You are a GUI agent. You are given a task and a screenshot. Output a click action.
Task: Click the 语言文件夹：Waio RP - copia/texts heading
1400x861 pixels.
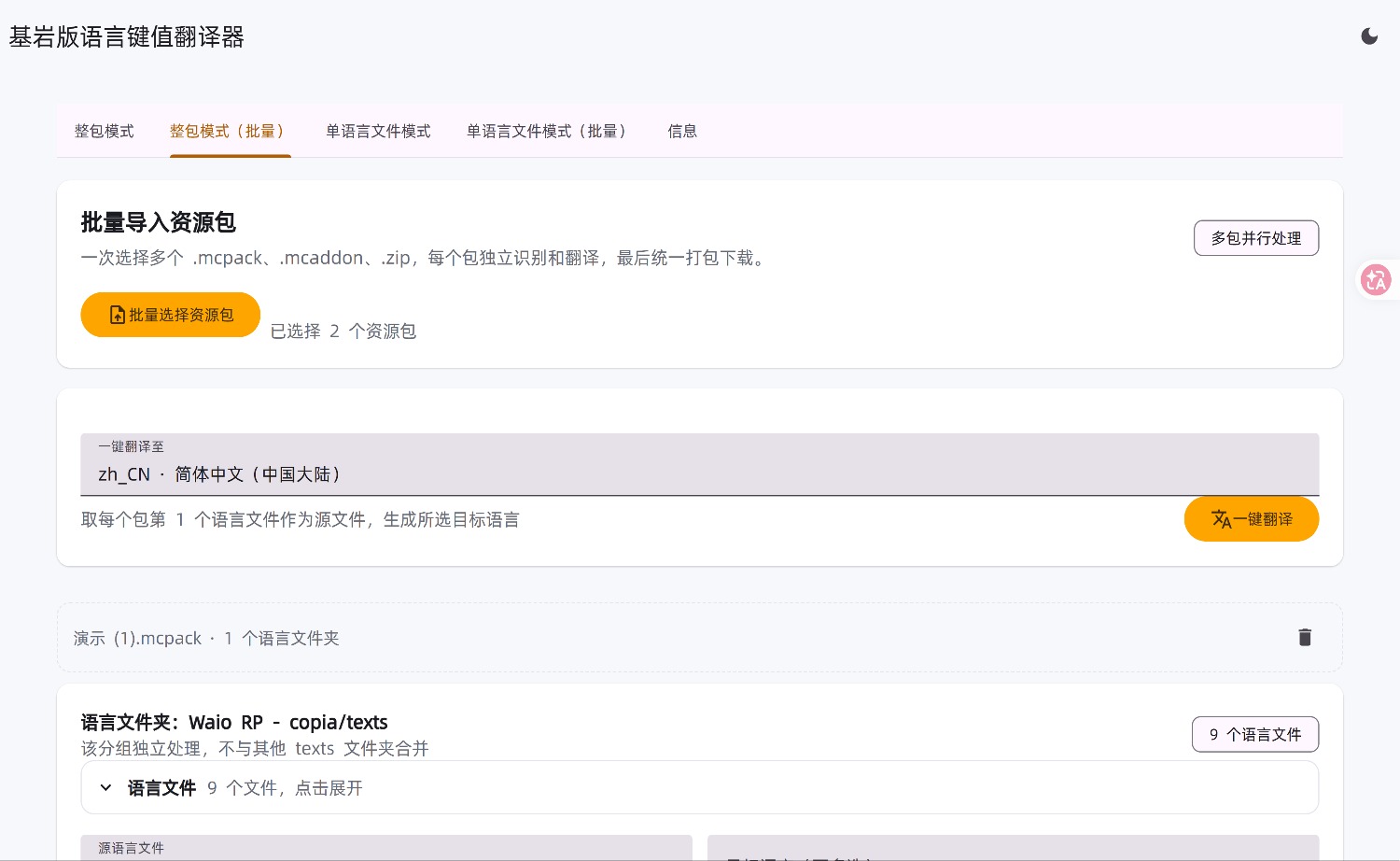point(234,722)
